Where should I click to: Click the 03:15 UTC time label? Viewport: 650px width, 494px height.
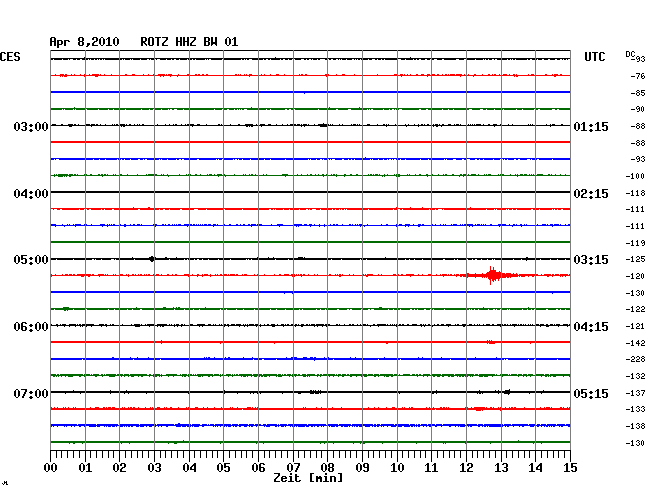pos(591,260)
